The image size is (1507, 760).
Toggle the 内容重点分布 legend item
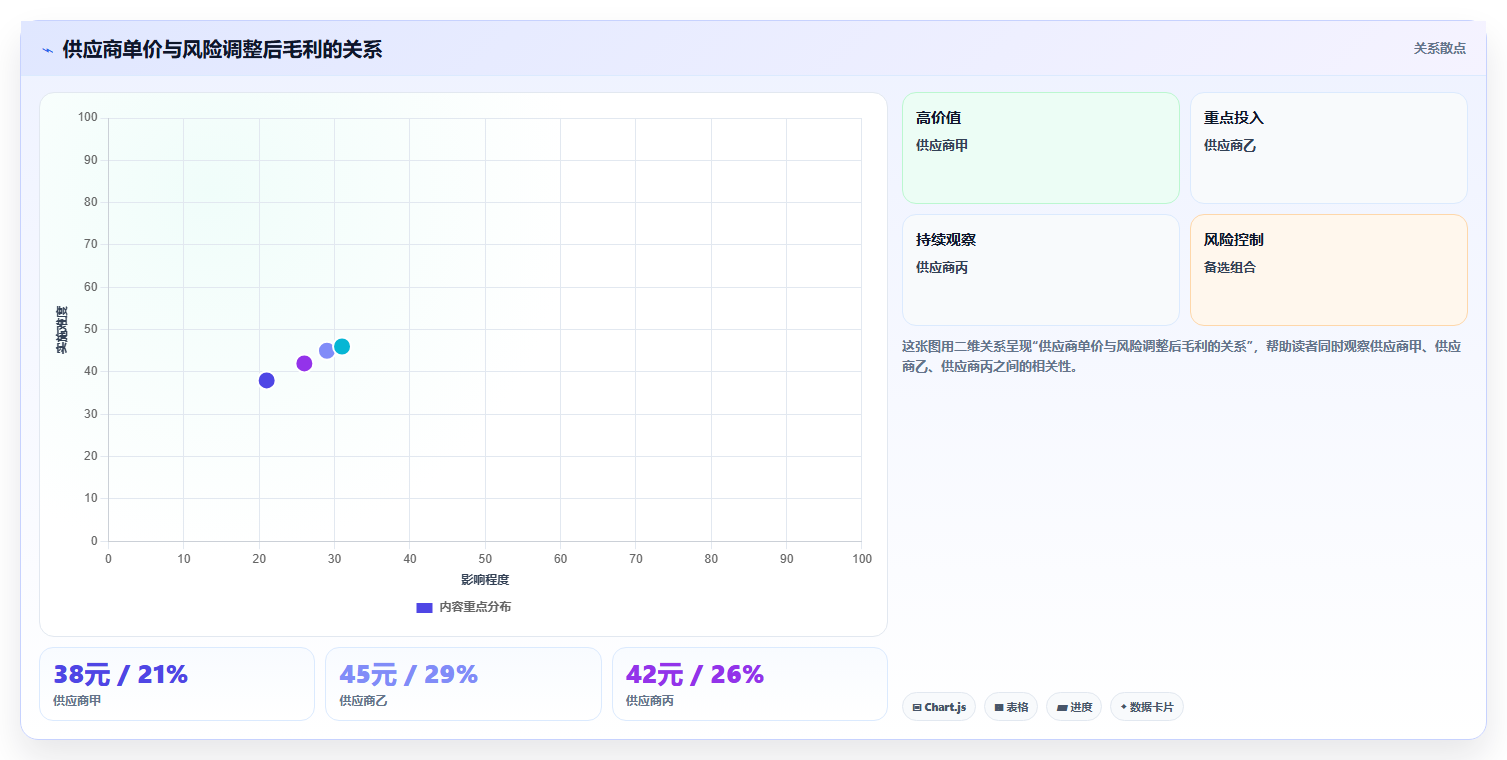click(463, 607)
